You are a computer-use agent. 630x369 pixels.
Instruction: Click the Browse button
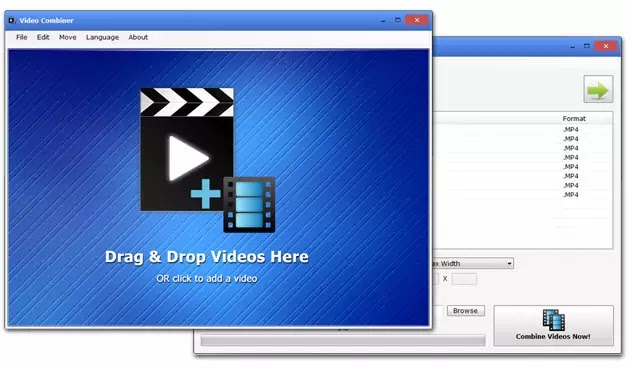[465, 311]
